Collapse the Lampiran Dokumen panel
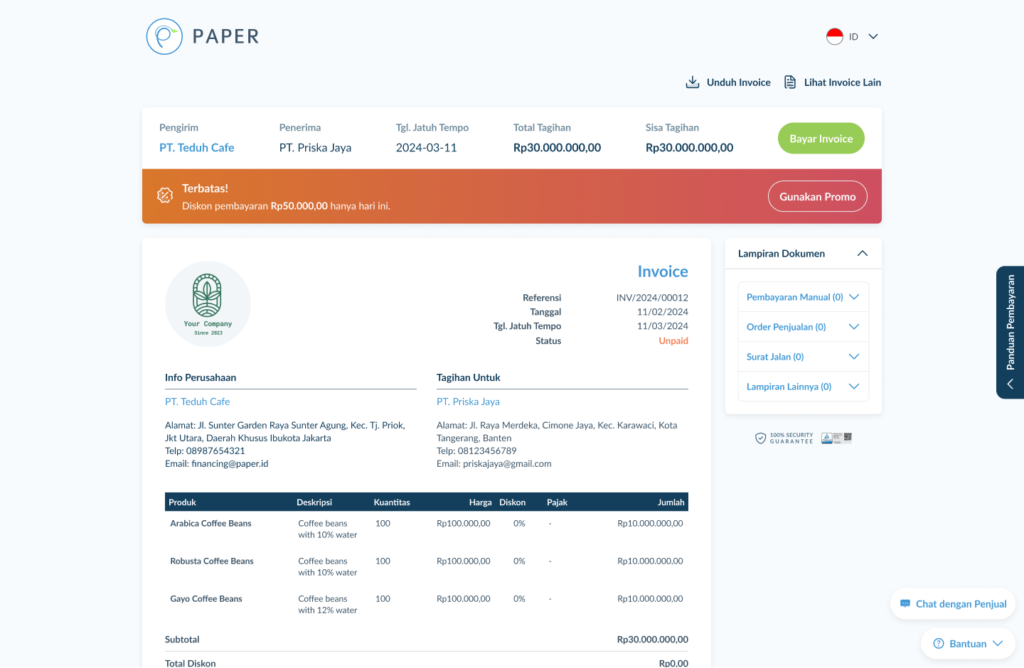Screen dimensions: 1024x668 [x=862, y=254]
